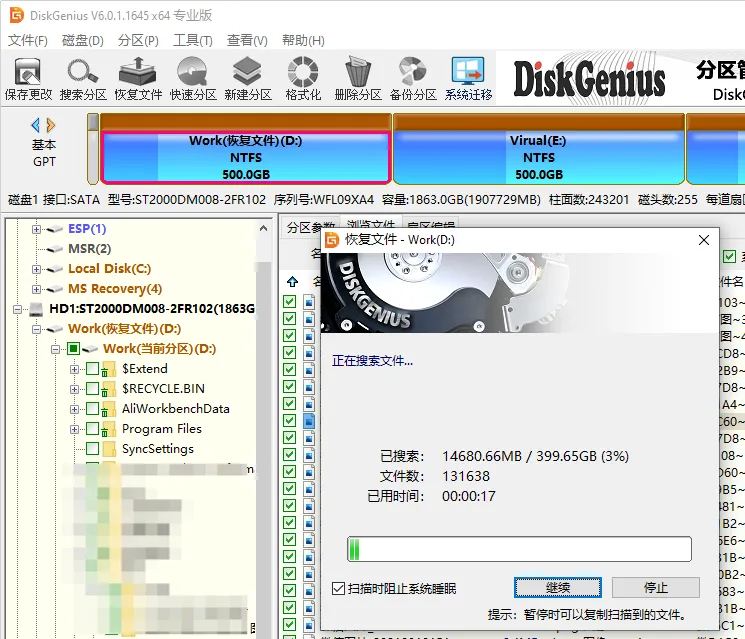
Task: Expand the Program Files folder node
Action: click(x=75, y=429)
